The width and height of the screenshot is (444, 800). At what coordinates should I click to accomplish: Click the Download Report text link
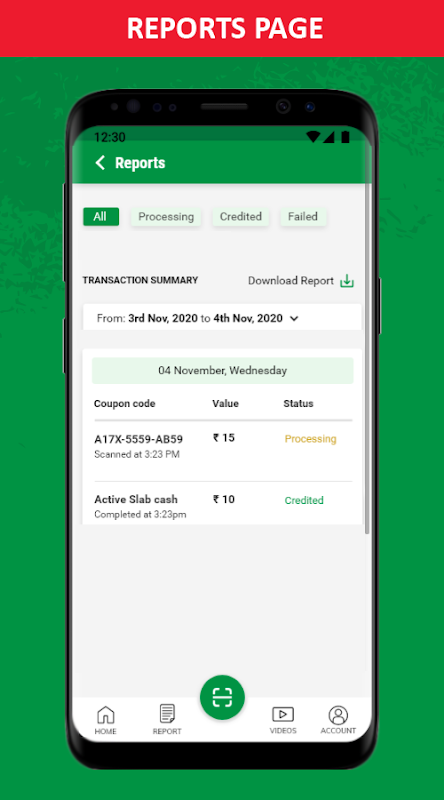coord(291,281)
